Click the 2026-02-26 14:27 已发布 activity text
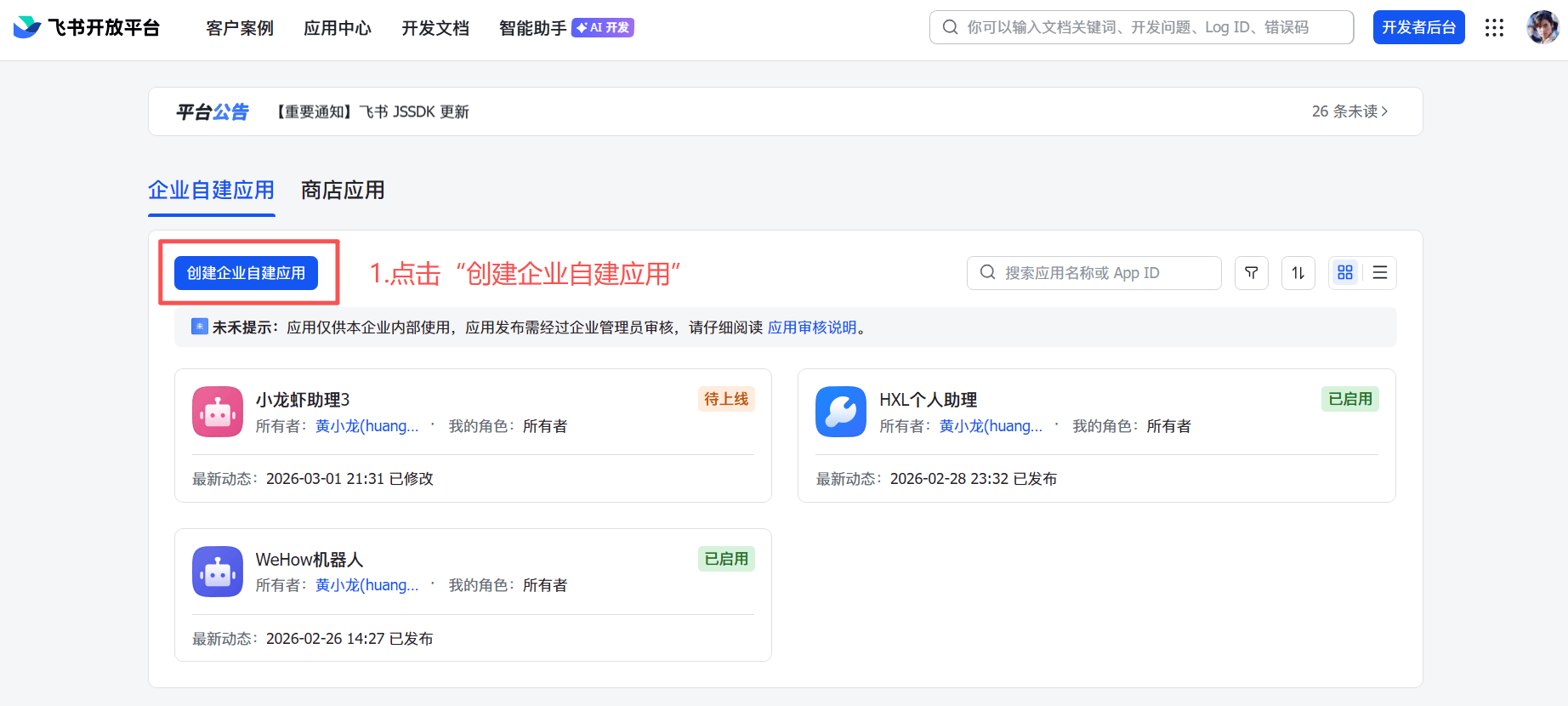Image resolution: width=1568 pixels, height=706 pixels. [x=349, y=639]
